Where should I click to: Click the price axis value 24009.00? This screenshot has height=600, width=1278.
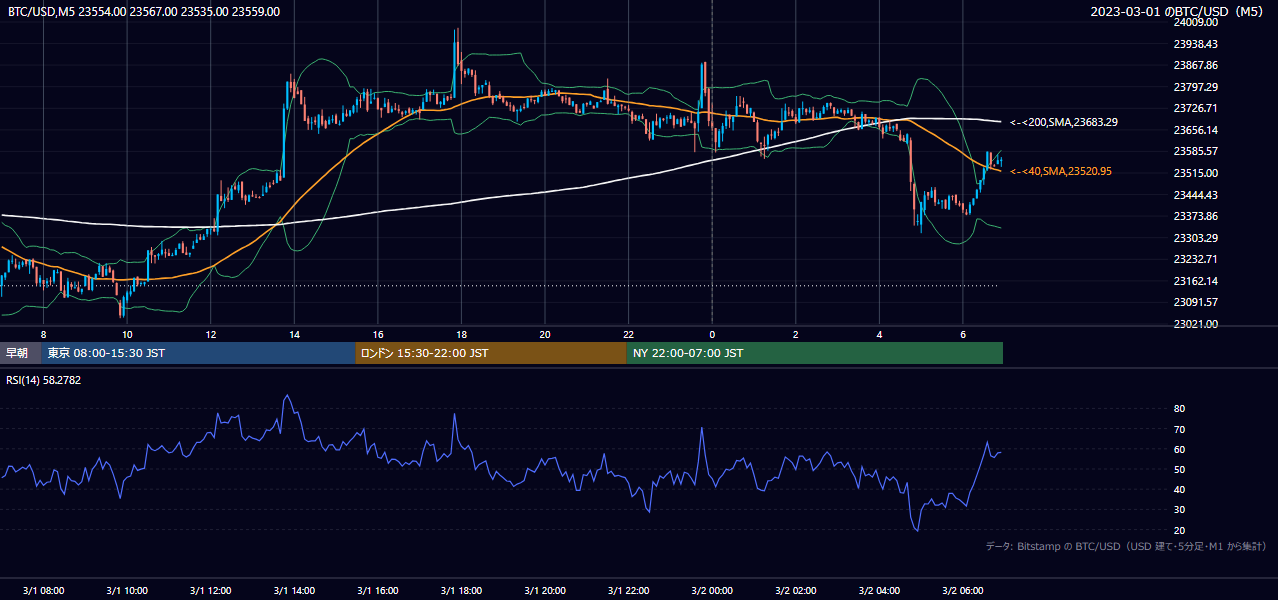coord(1195,22)
